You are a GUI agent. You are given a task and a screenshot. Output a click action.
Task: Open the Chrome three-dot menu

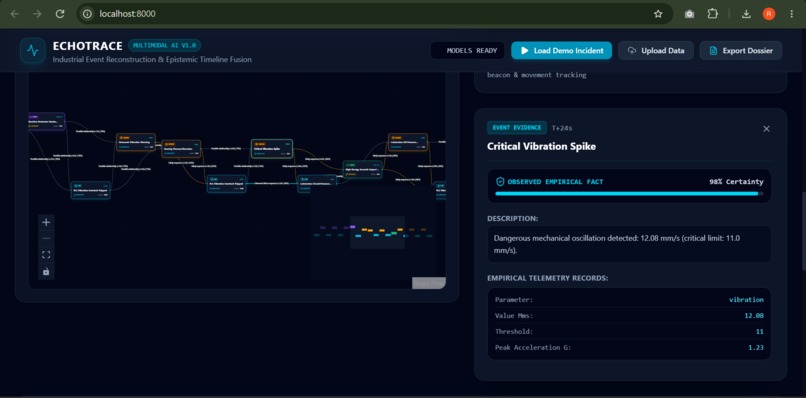coord(791,14)
